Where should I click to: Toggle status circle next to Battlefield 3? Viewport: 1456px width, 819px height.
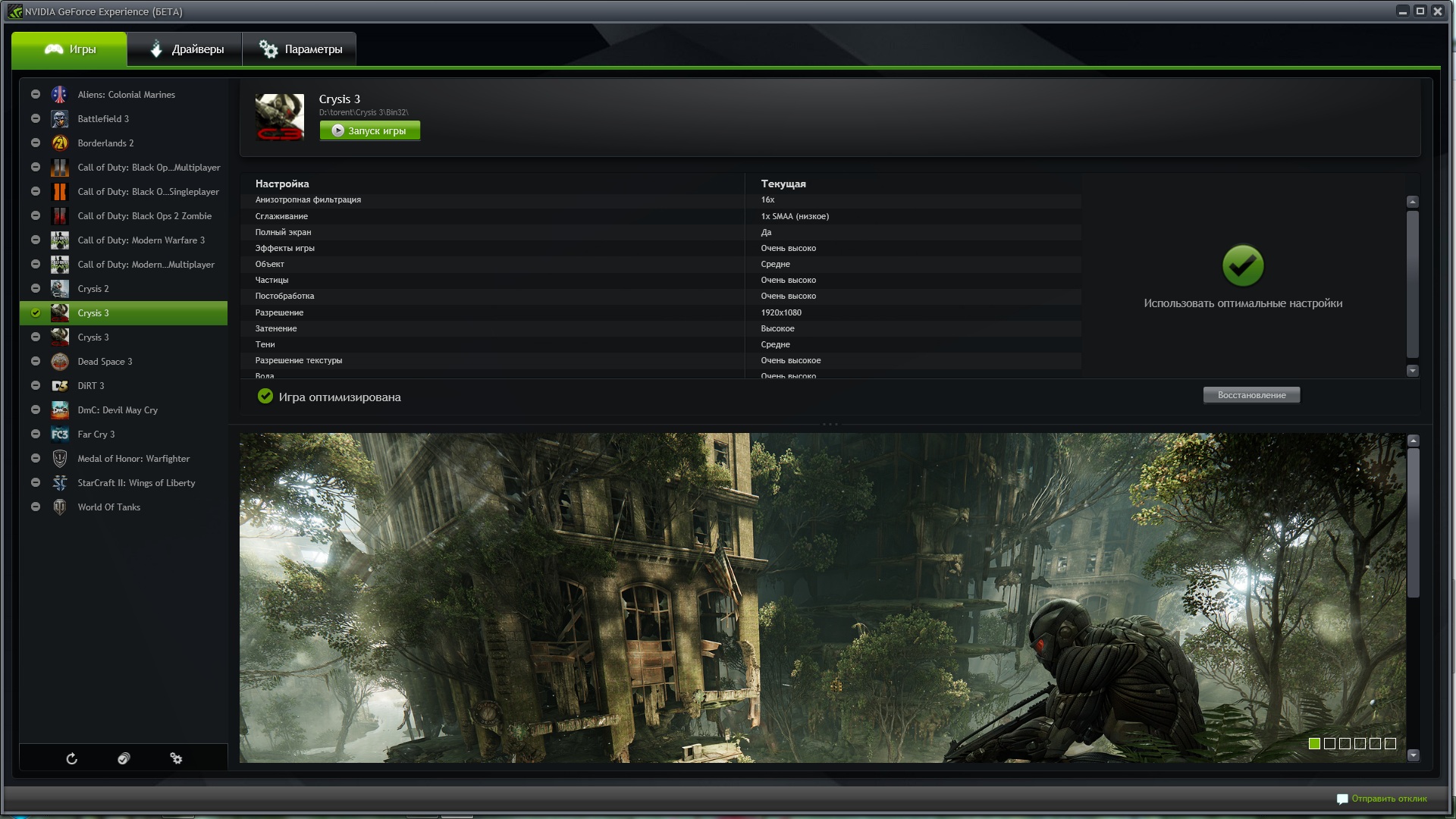point(36,119)
